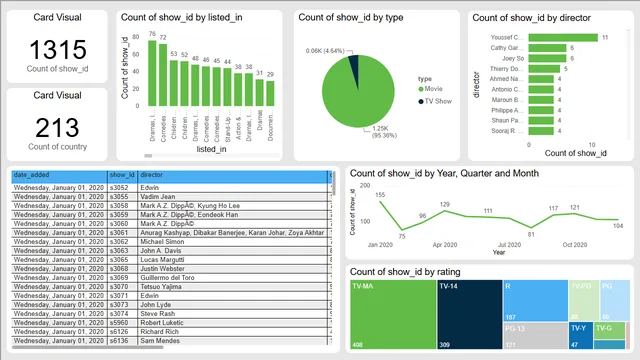The height and width of the screenshot is (360, 640).
Task: Click the listed_in chart horizontal scrollbar
Action: 148,156
